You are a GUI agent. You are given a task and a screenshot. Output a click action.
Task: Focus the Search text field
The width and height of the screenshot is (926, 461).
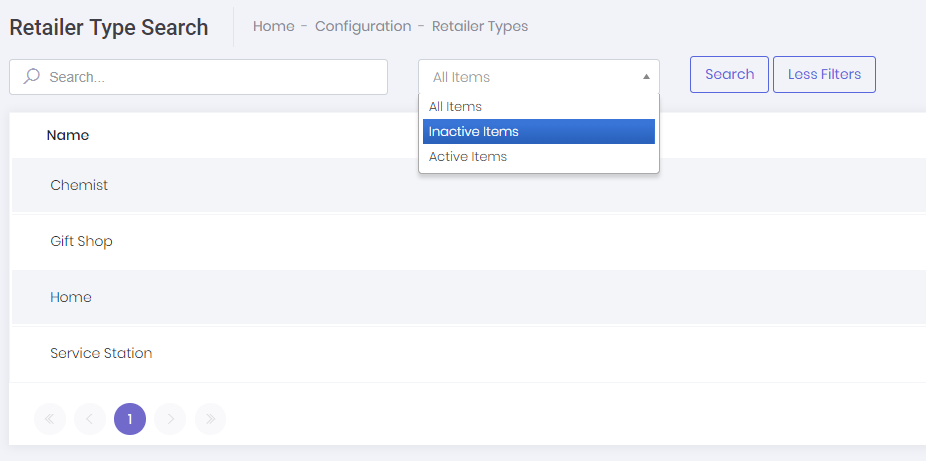click(210, 77)
